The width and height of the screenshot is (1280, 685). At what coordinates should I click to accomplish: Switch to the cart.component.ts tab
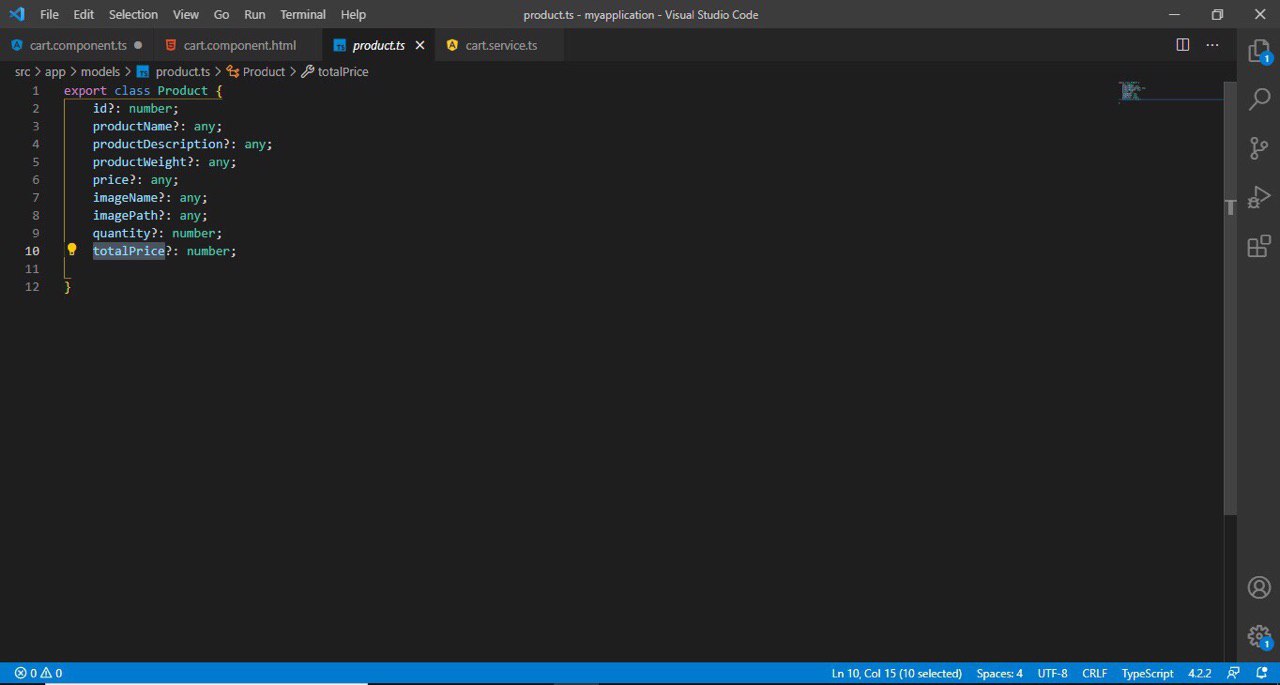pyautogui.click(x=78, y=45)
